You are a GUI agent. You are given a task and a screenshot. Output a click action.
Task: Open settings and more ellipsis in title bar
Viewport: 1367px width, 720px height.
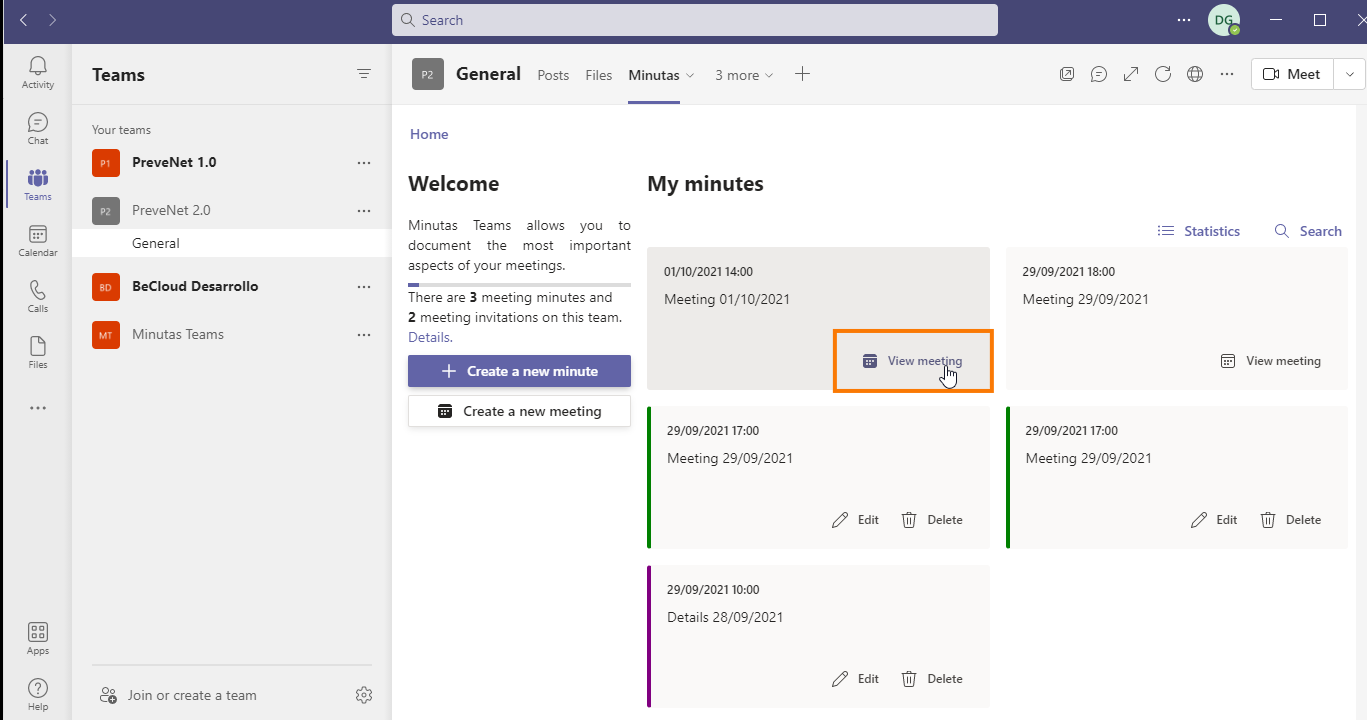pos(1184,20)
